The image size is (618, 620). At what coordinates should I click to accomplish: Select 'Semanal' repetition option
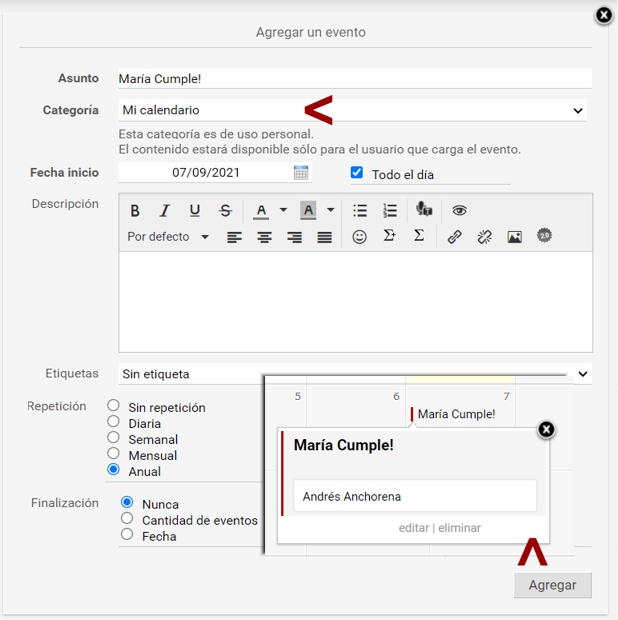pyautogui.click(x=114, y=438)
